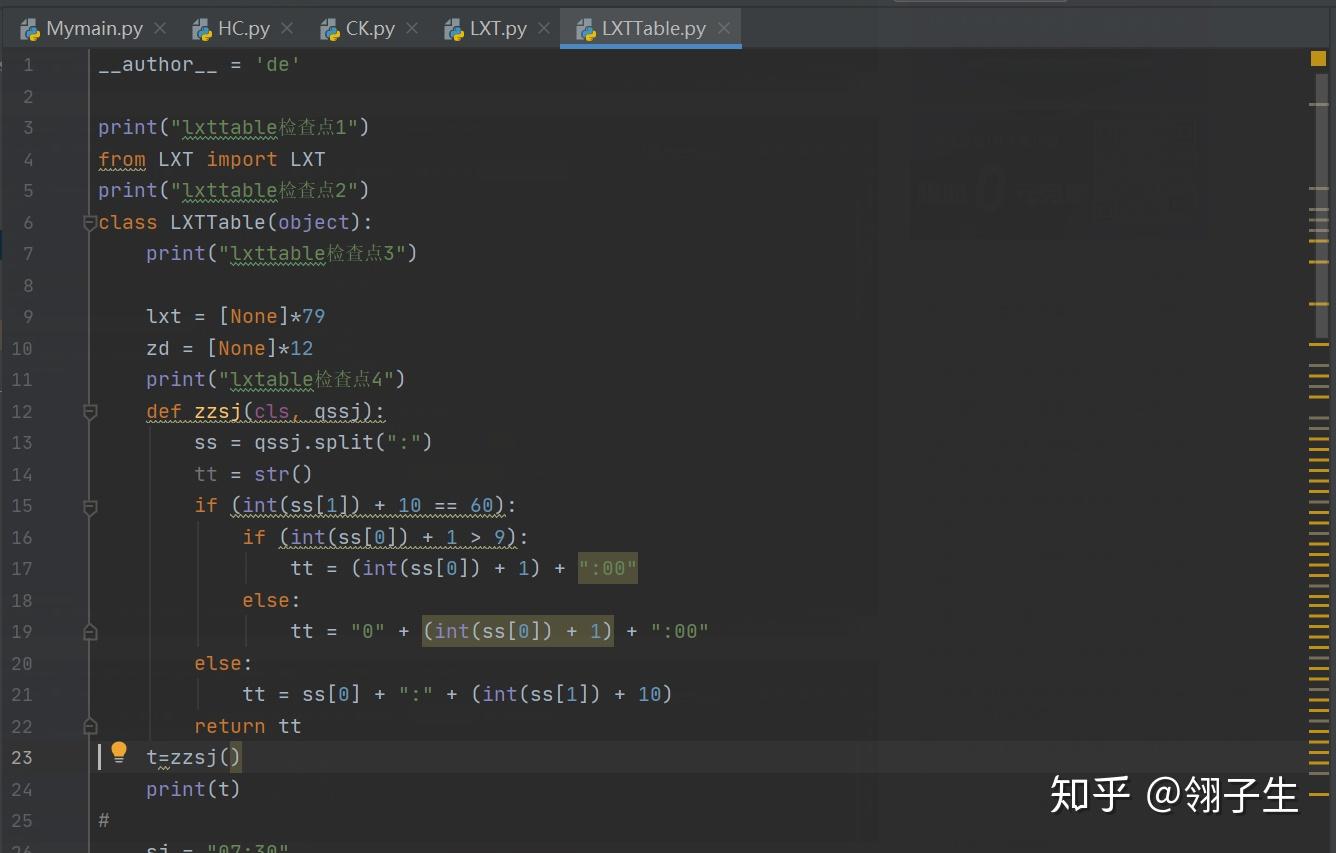The height and width of the screenshot is (853, 1336).
Task: Collapse the LXTTable class with its fold arrow
Action: [x=89, y=222]
